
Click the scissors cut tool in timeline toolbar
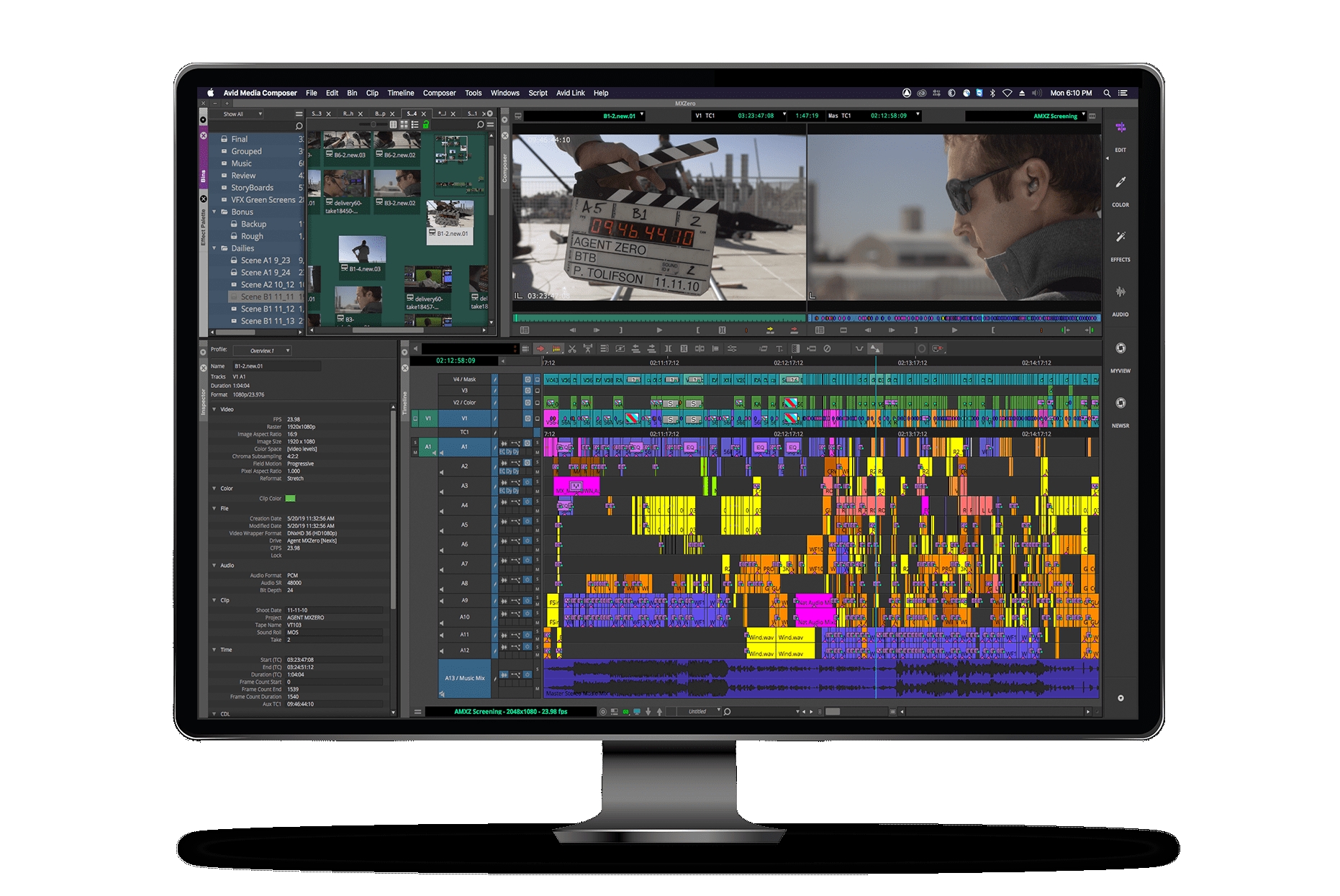tap(572, 349)
